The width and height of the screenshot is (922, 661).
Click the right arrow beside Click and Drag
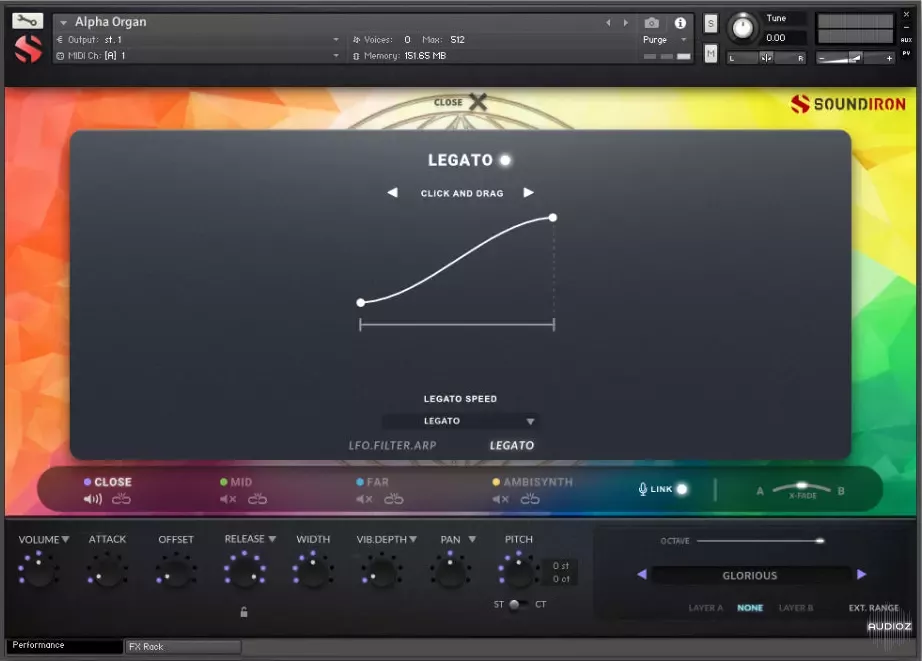coord(529,192)
